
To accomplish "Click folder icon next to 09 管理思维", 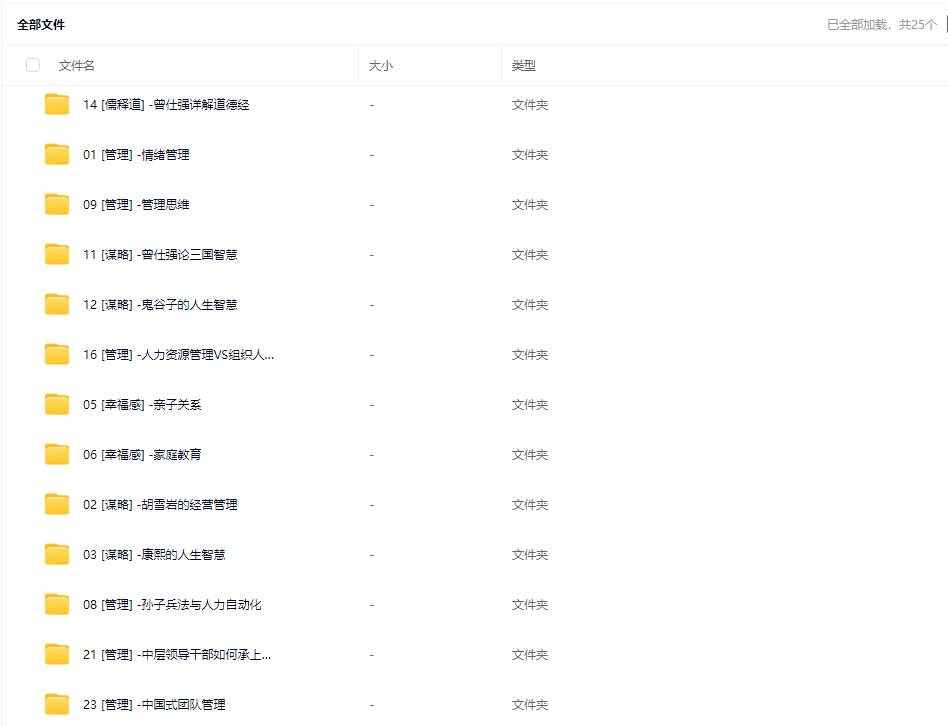I will (57, 204).
